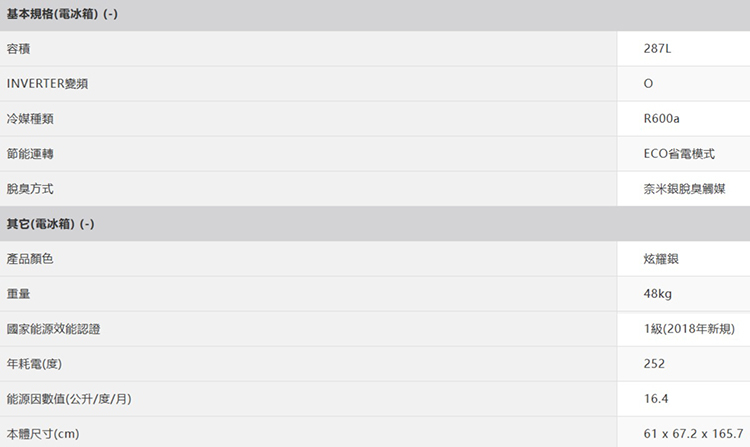The width and height of the screenshot is (750, 447).
Task: Click the 容積 row label
Action: 17,49
